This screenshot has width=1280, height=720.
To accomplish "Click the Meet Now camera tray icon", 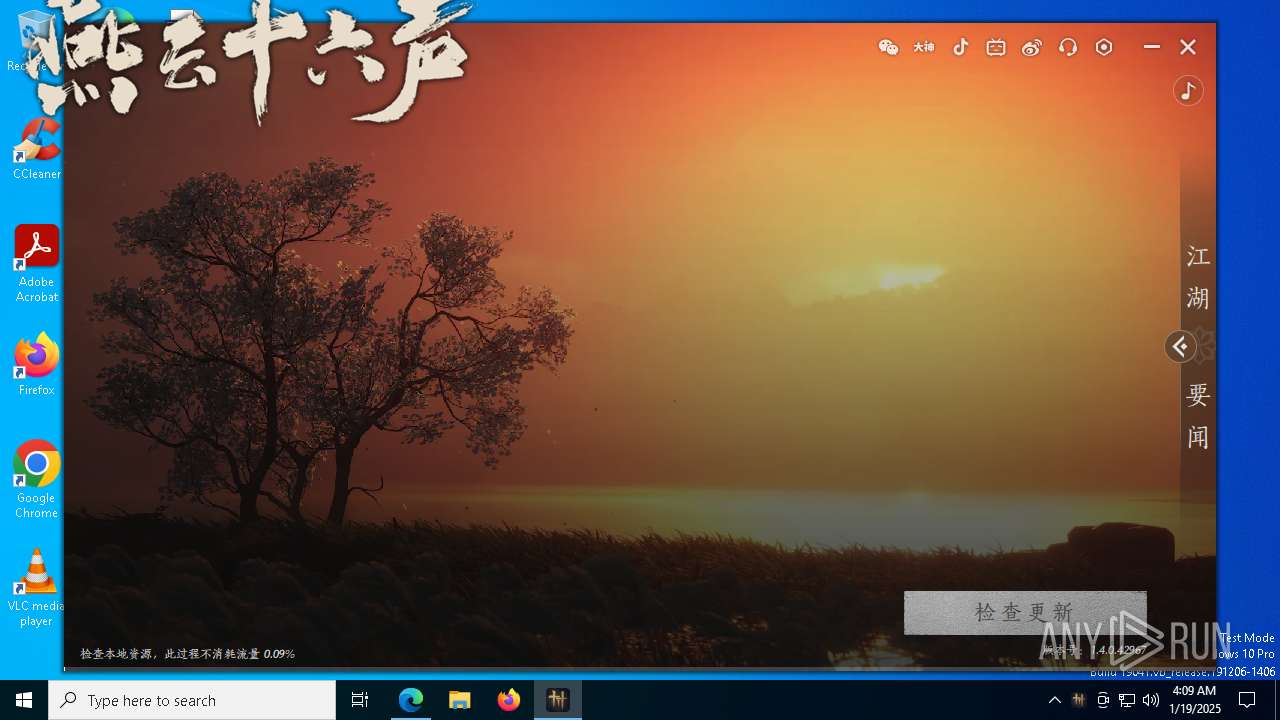I will pyautogui.click(x=1103, y=700).
